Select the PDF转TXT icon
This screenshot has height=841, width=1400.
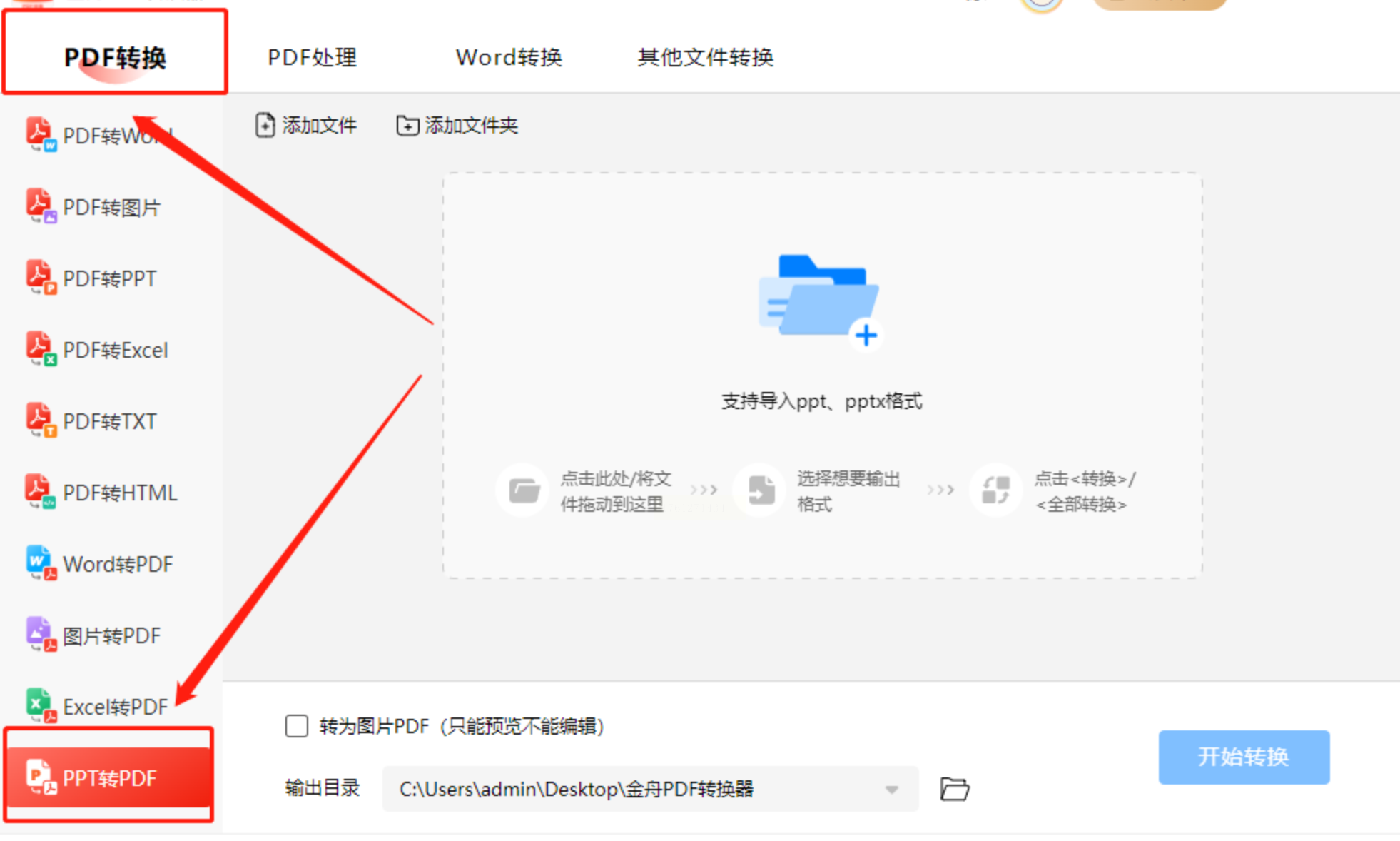click(40, 420)
